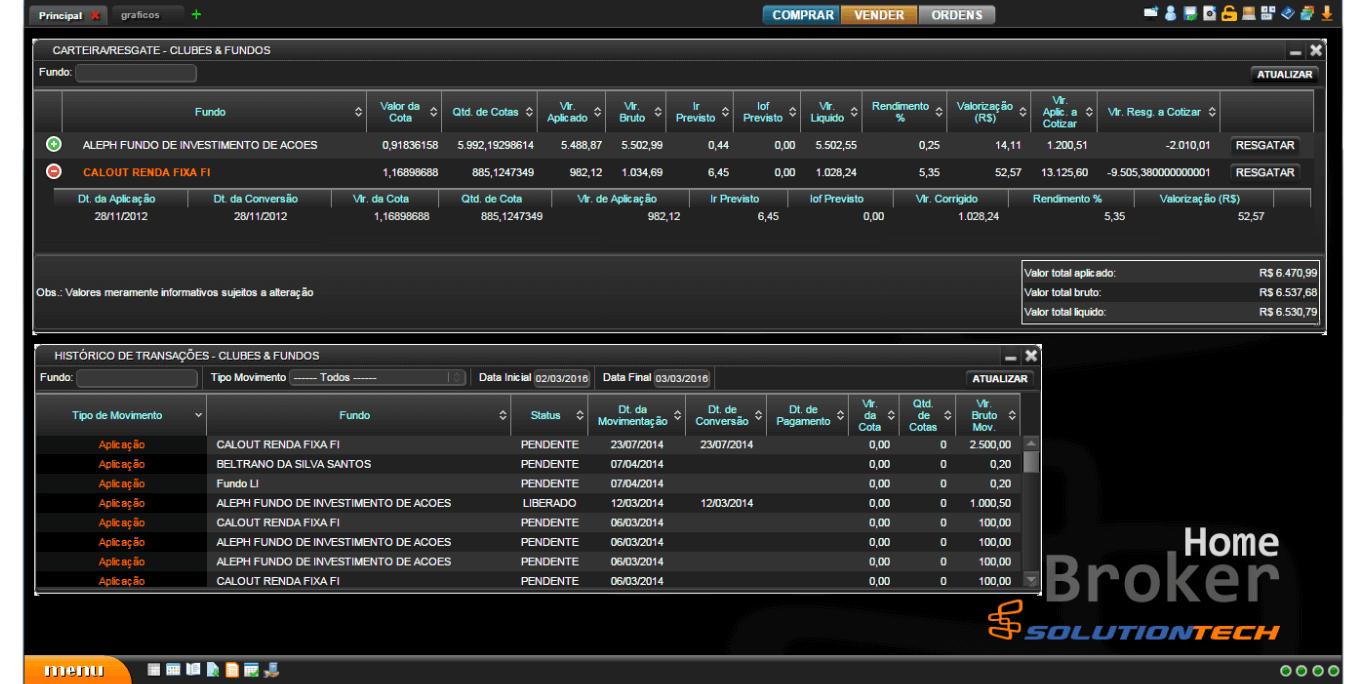
Task: Close the Carteira/Resgate panel
Action: pos(1316,50)
